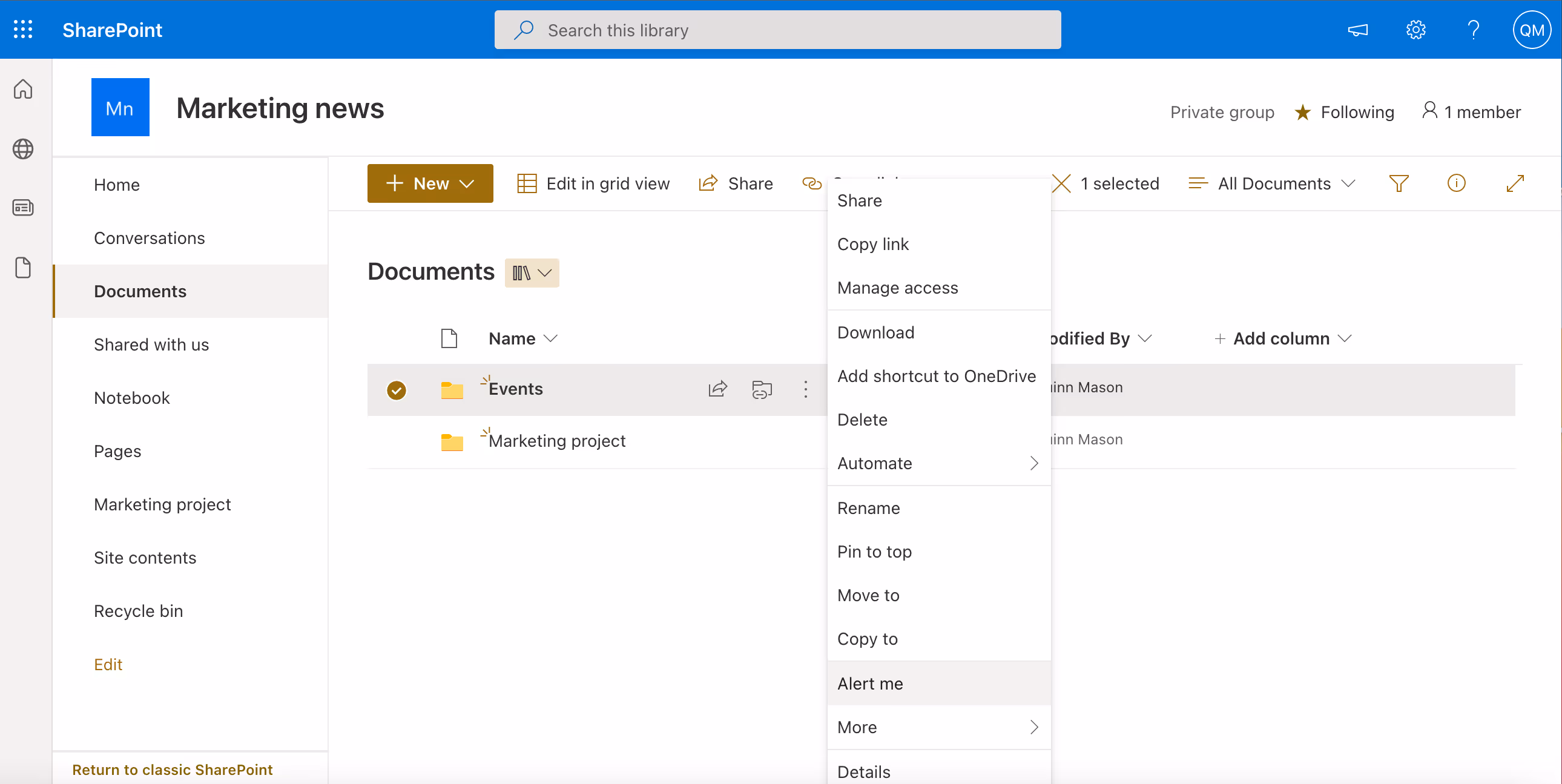Click share icon on Events row

tap(717, 389)
